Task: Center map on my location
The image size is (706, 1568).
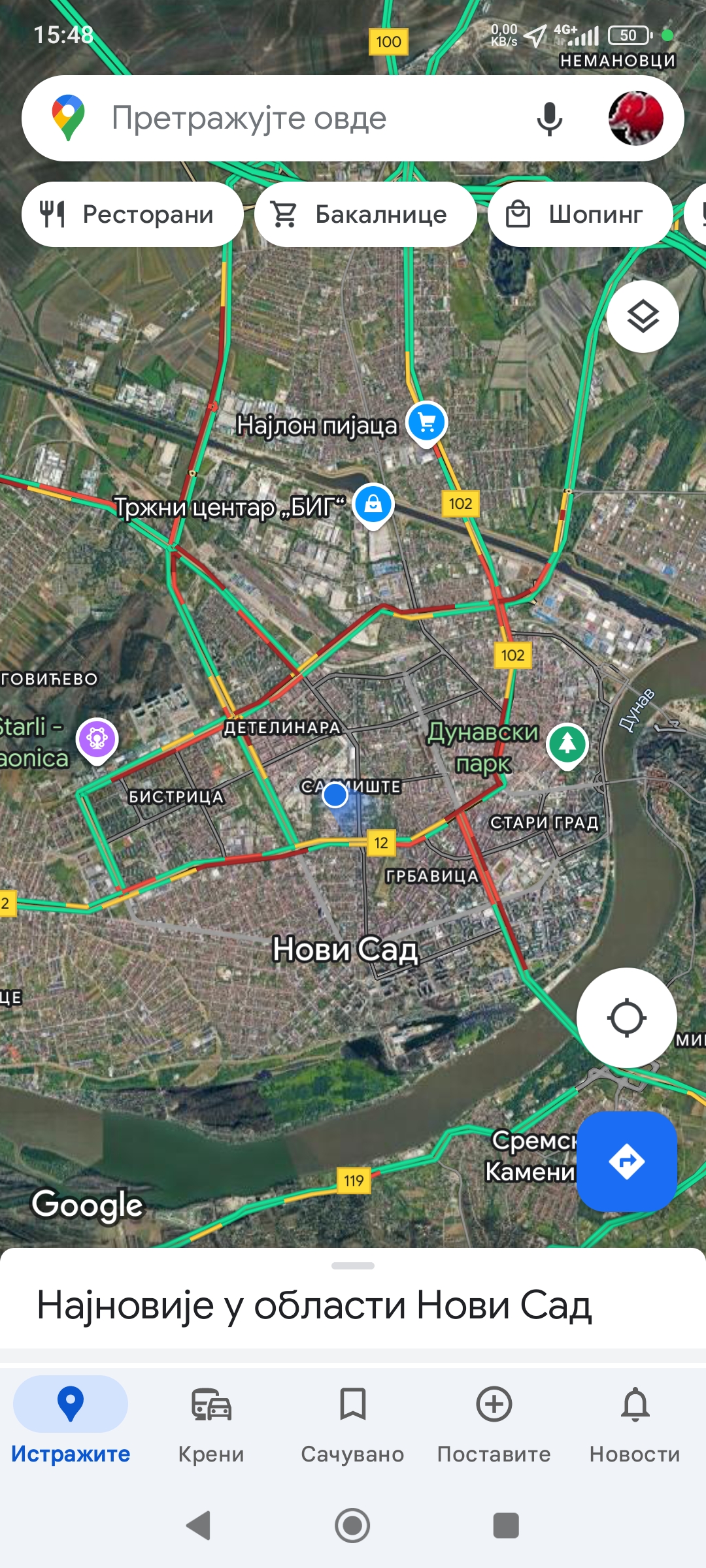Action: click(x=626, y=1018)
